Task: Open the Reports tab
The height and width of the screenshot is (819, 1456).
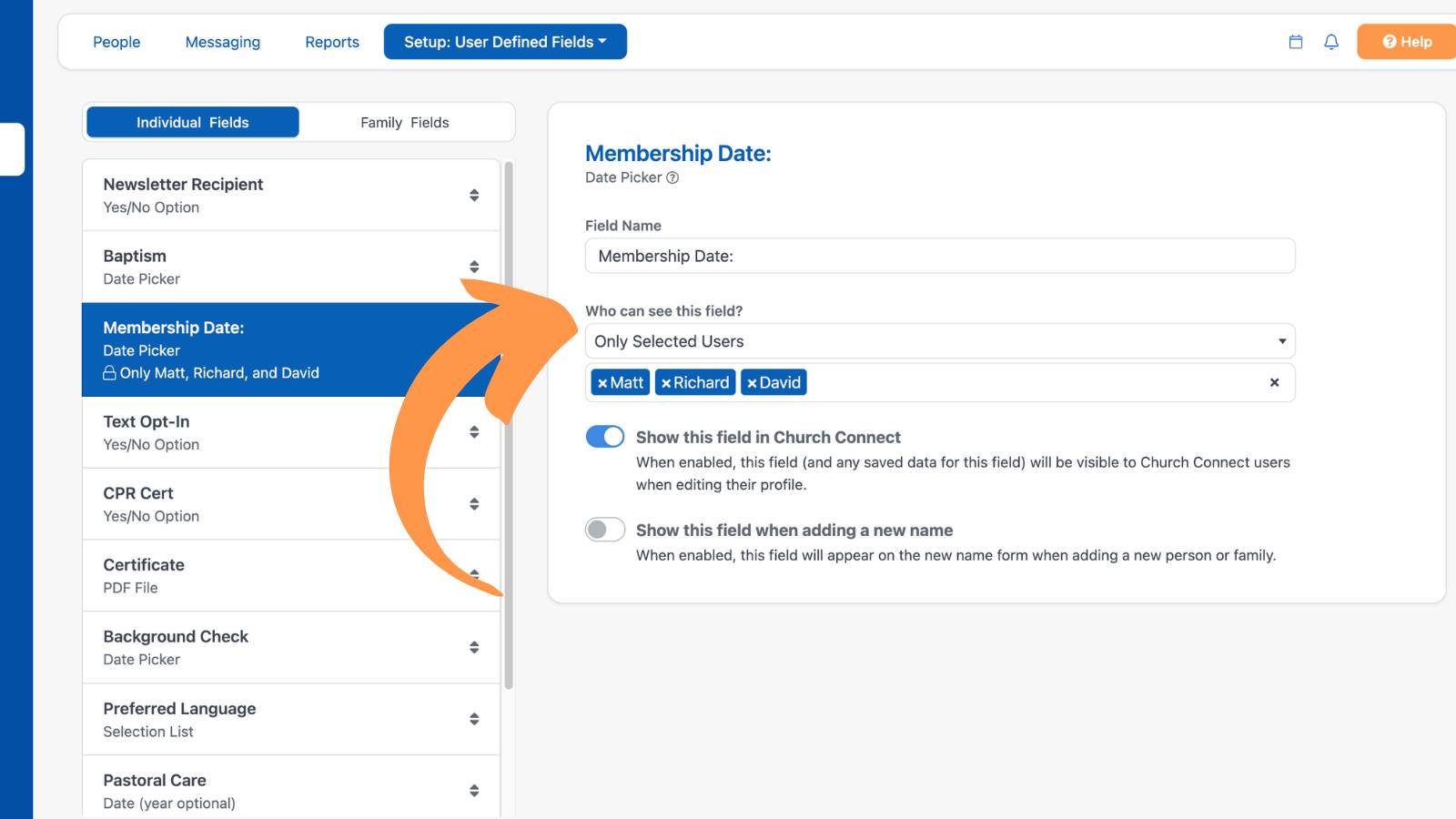Action: click(x=332, y=42)
